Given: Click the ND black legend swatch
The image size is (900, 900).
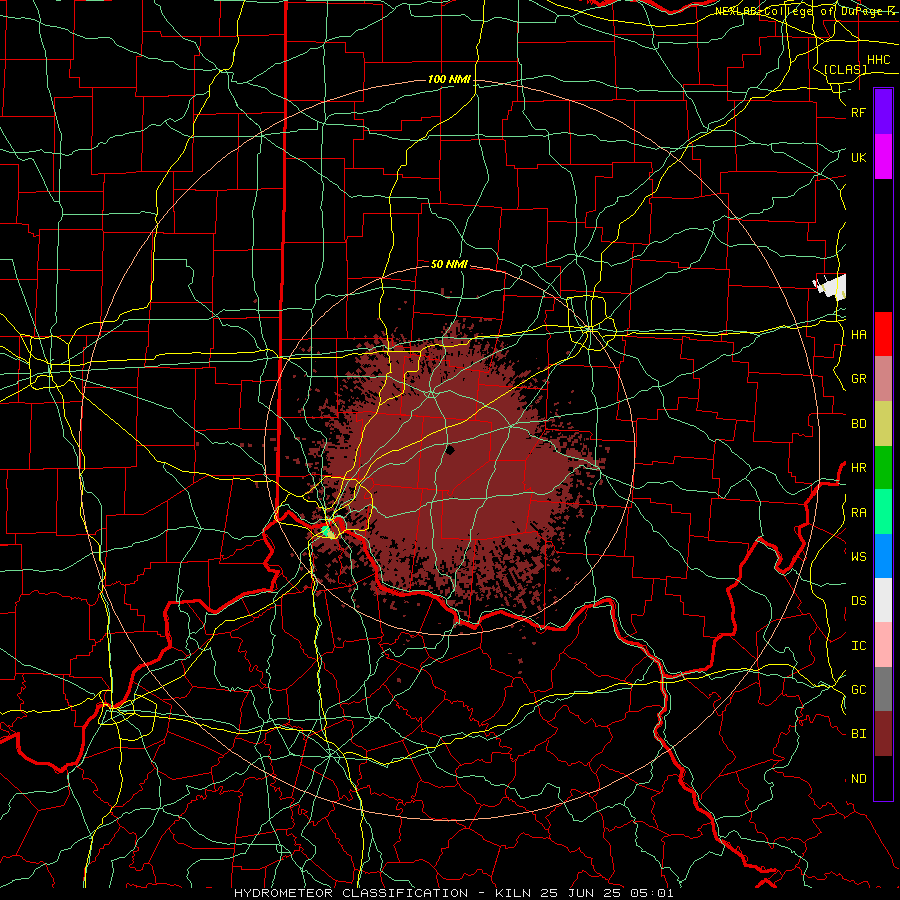Looking at the screenshot, I should click(x=883, y=778).
